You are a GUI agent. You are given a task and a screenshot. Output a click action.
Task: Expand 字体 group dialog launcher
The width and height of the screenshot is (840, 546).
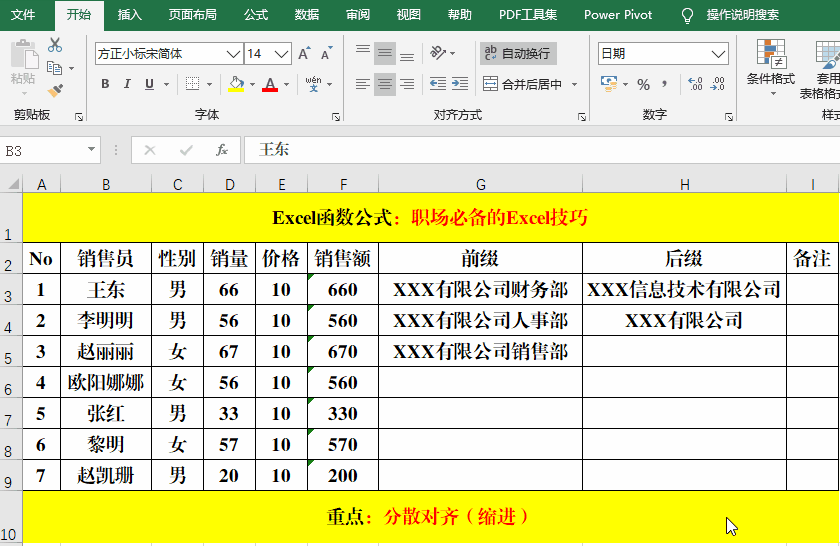pyautogui.click(x=336, y=116)
